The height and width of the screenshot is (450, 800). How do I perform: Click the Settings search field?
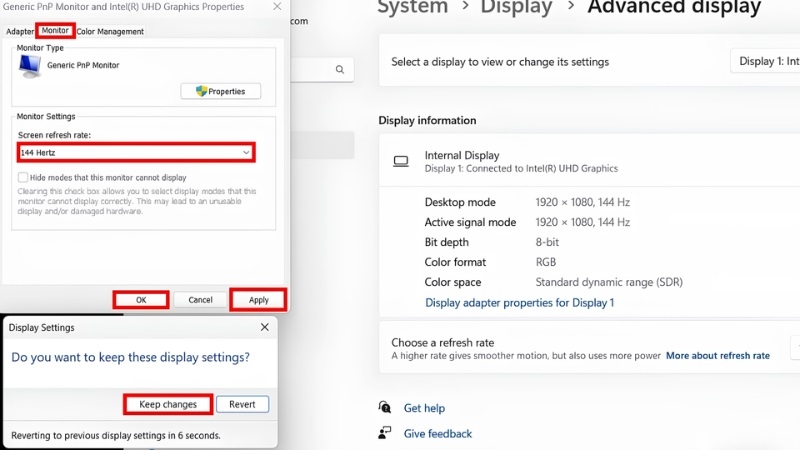click(x=322, y=69)
